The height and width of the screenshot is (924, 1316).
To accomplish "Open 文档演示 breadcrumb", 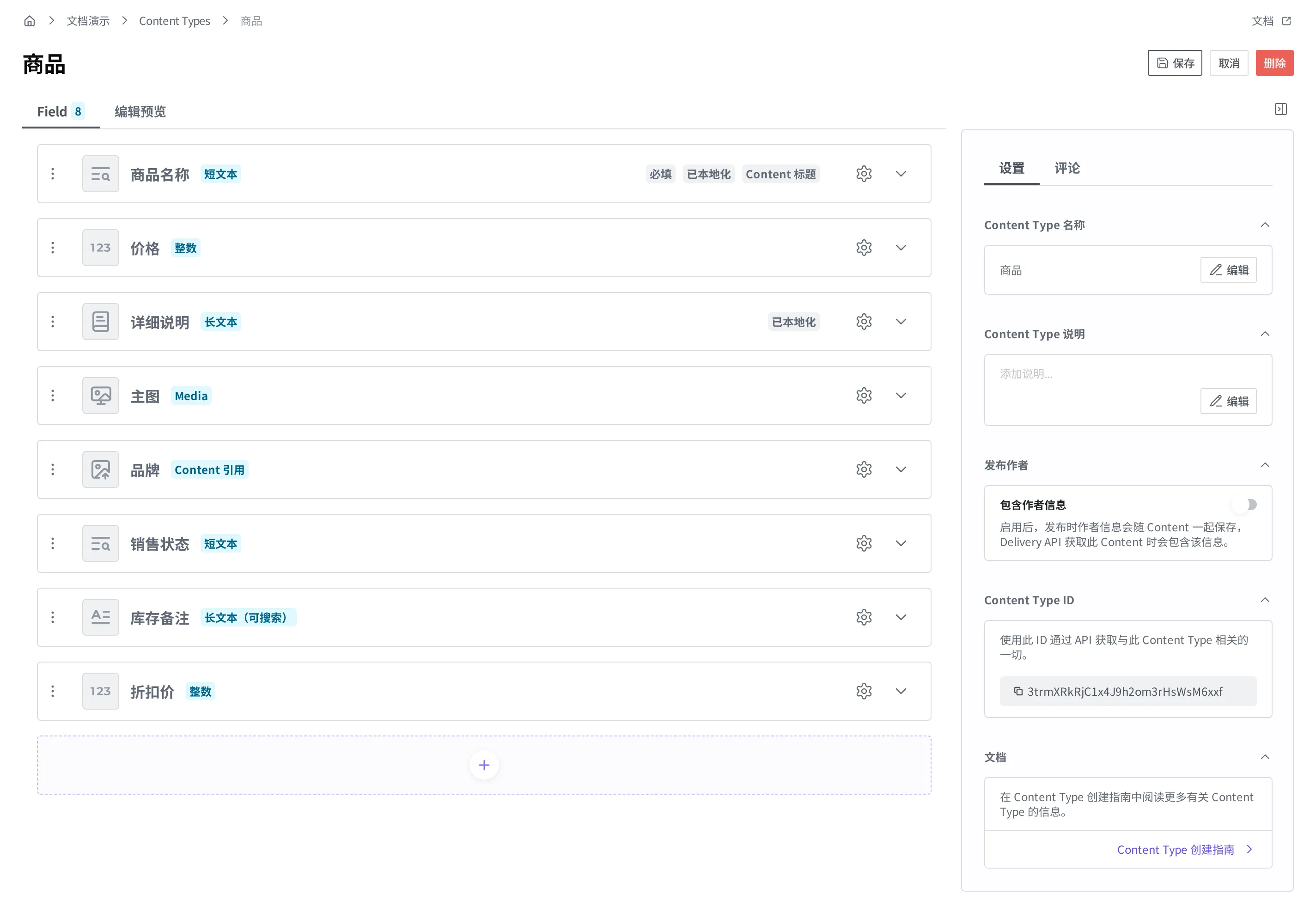I will (88, 21).
